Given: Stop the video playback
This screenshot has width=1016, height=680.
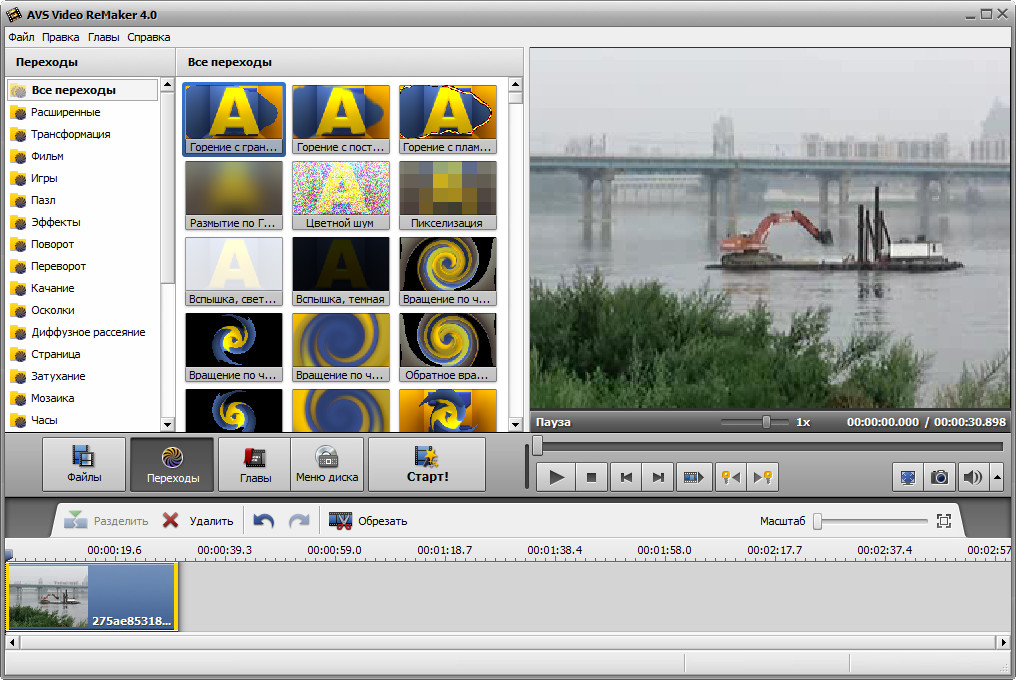Looking at the screenshot, I should (x=591, y=477).
